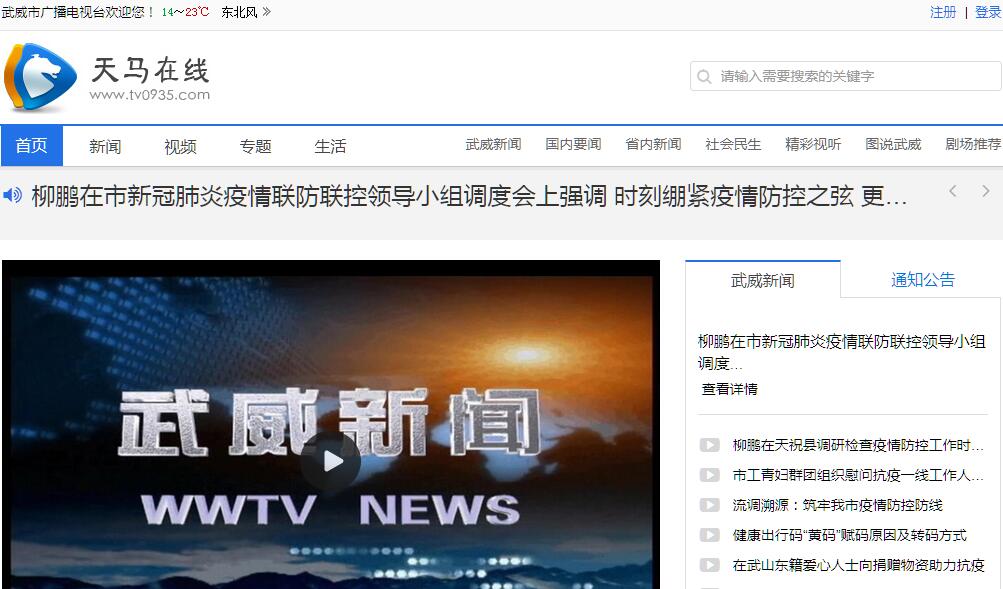
Task: Click the speaker icon beside the headline ticker
Action: tap(13, 195)
